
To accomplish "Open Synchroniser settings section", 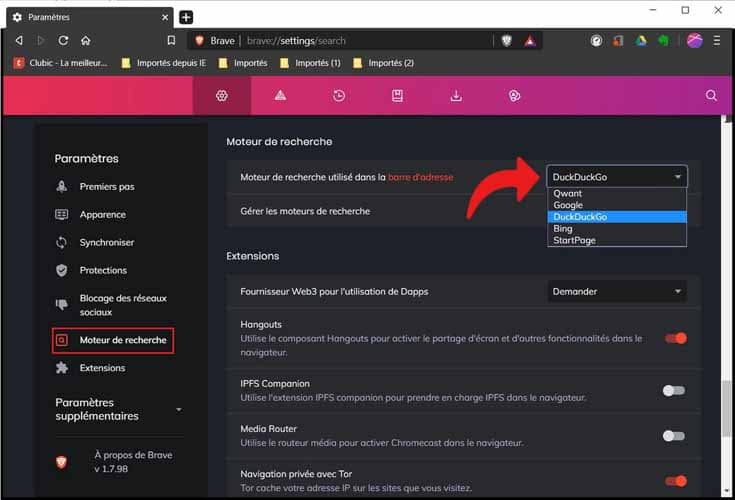I will click(x=95, y=242).
